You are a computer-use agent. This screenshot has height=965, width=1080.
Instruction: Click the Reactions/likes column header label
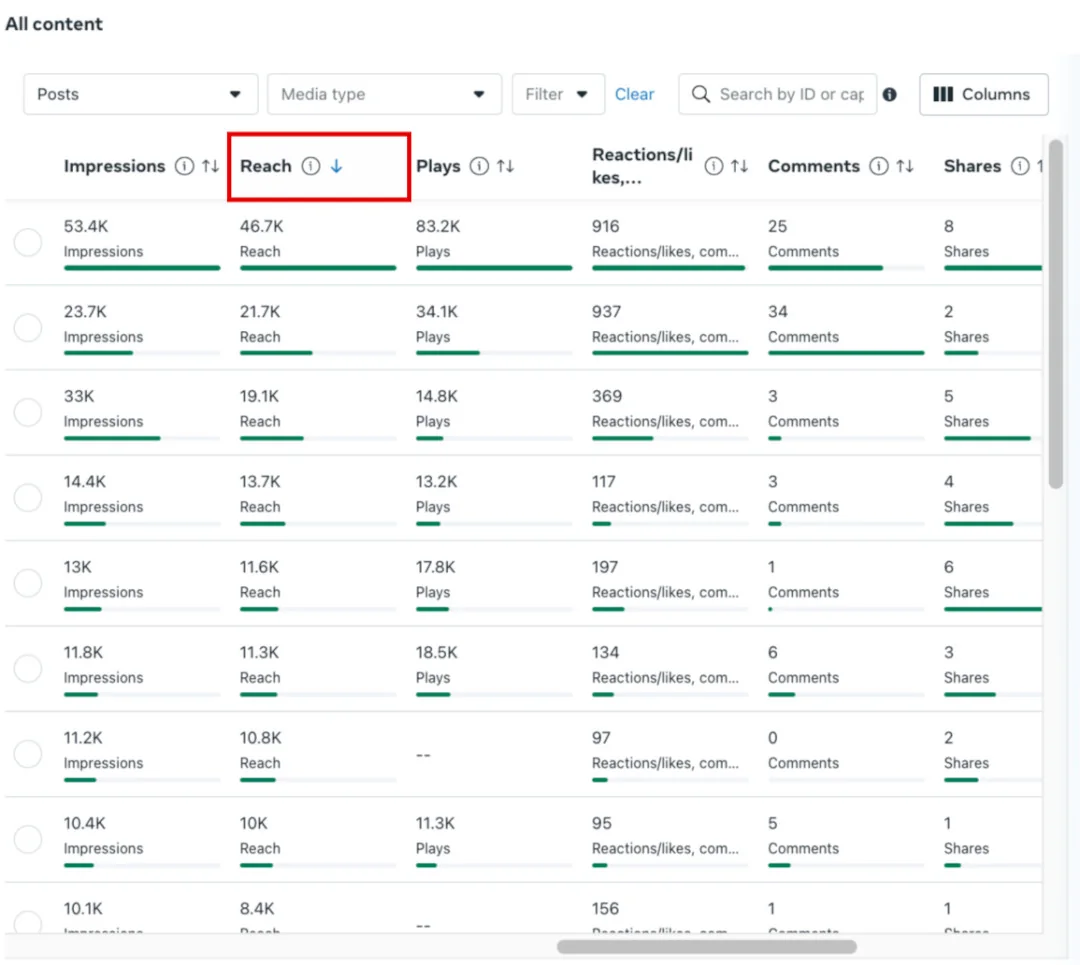(642, 166)
